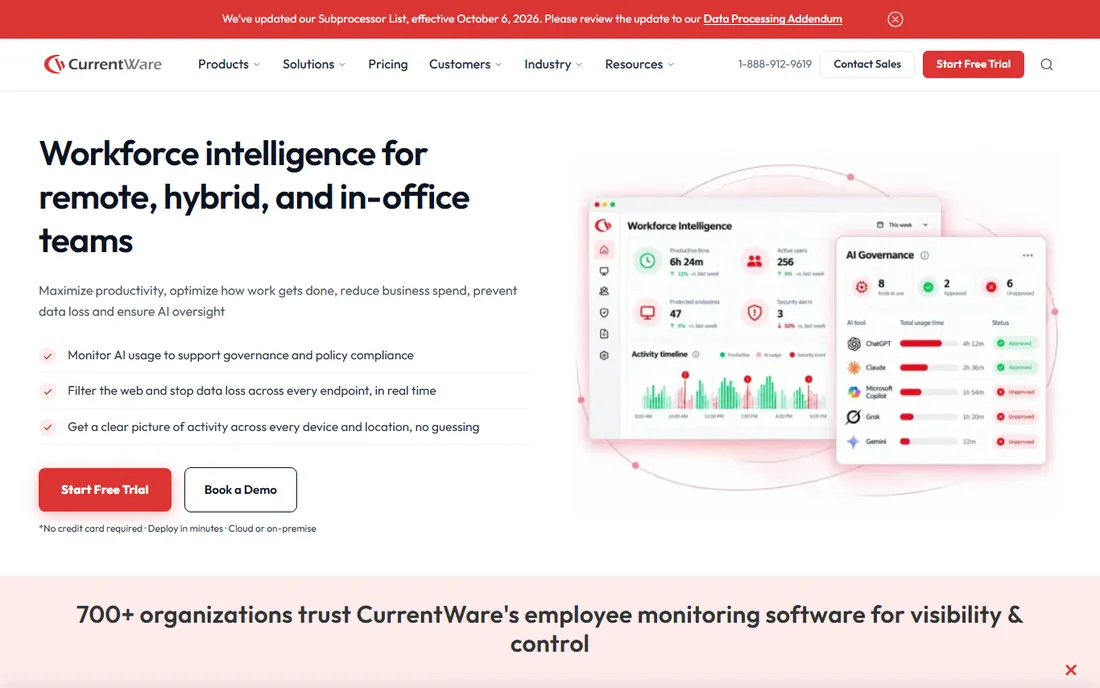Screen dimensions: 1100x688
Task: Click the large Start Free Trial hero button
Action: [105, 490]
